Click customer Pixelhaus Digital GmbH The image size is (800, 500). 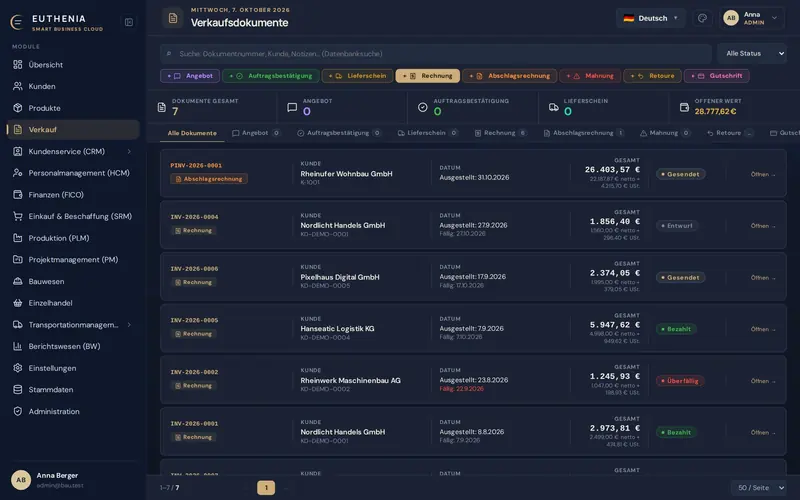coord(340,278)
